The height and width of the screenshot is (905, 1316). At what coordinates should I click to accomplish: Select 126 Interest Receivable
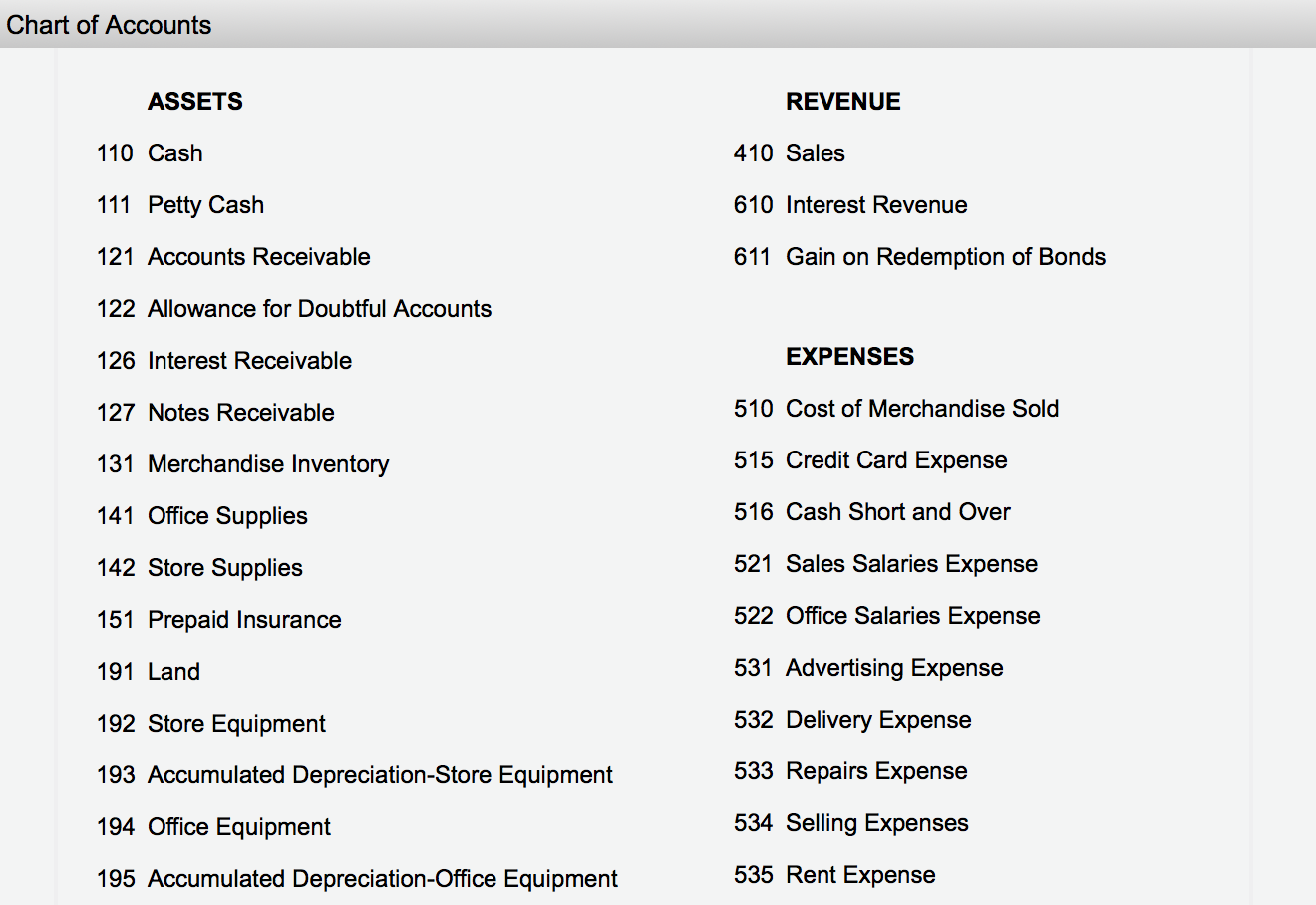(x=224, y=361)
